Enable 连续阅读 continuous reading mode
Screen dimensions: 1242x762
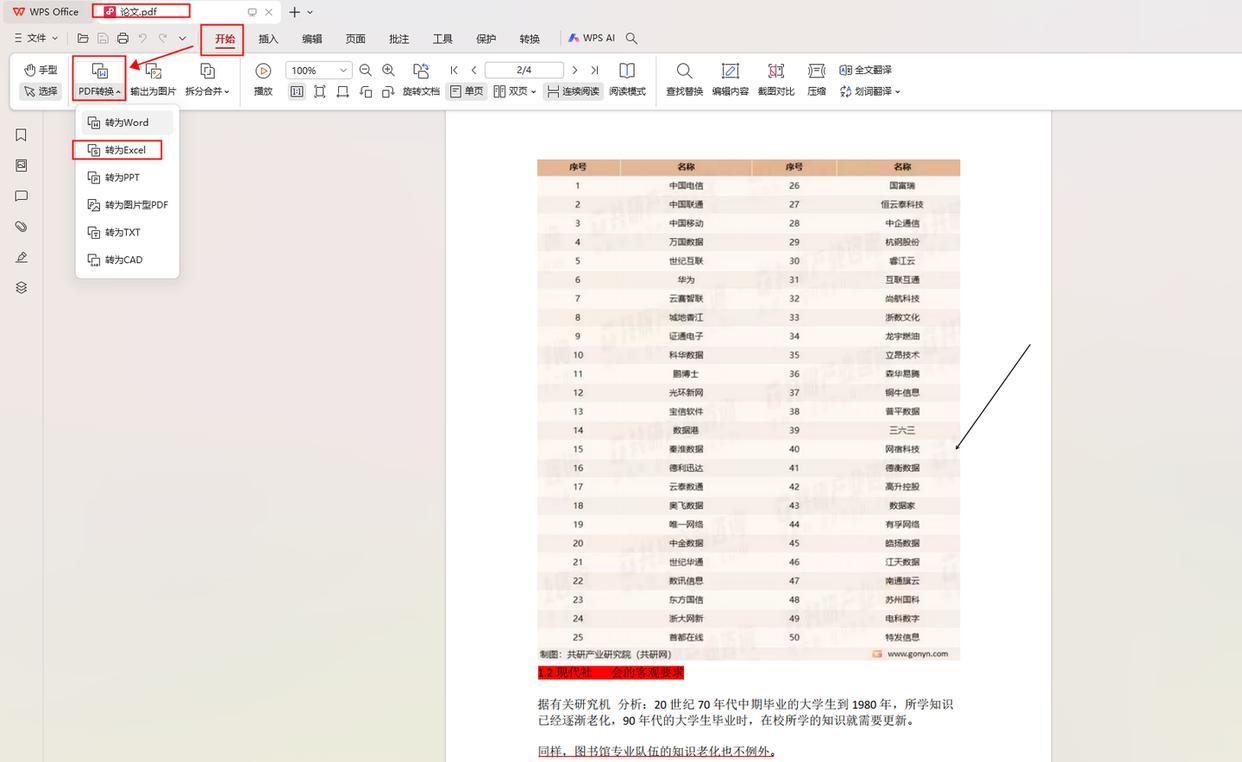click(579, 91)
